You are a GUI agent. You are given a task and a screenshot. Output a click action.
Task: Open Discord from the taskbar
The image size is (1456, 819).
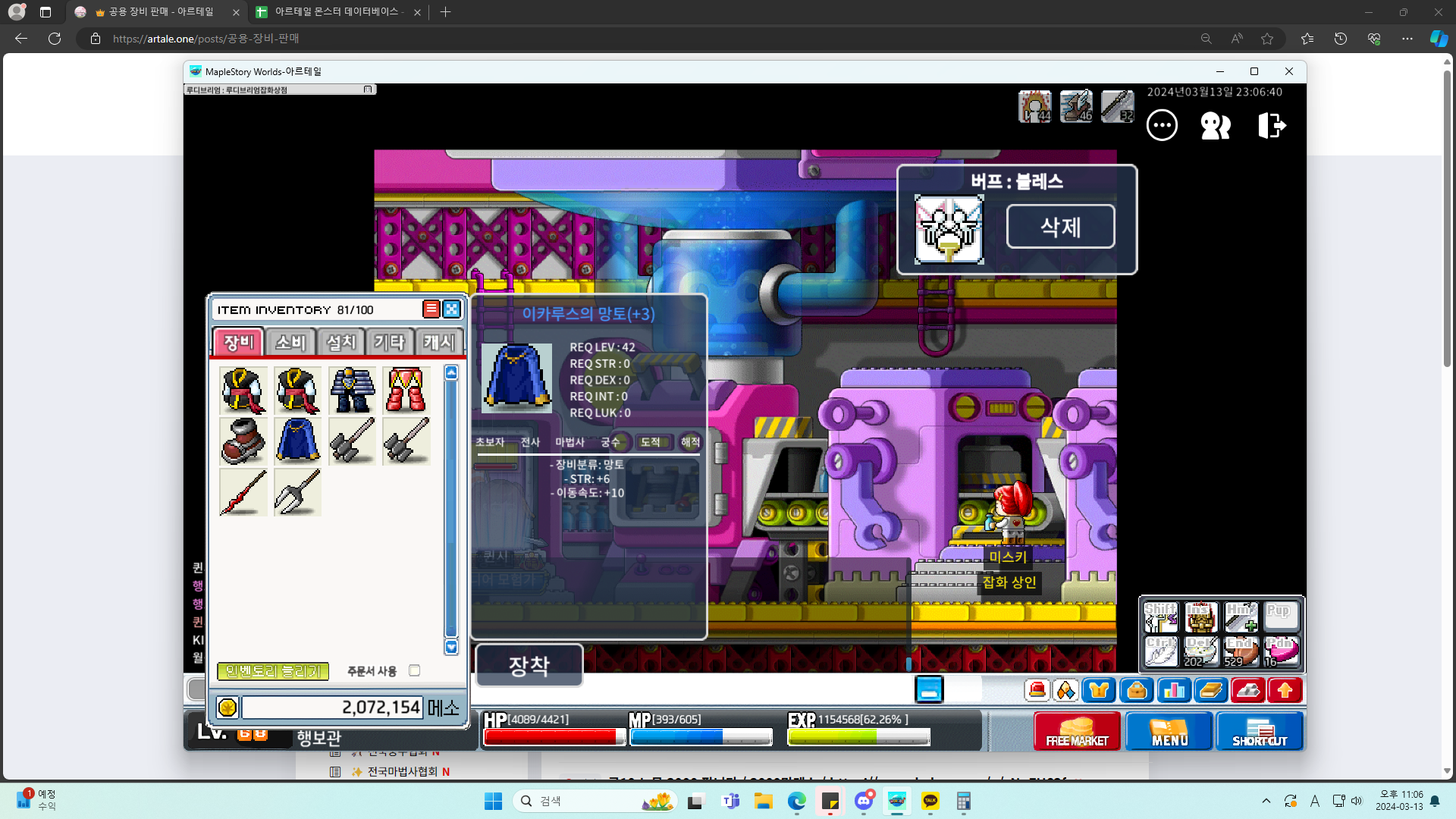864,801
